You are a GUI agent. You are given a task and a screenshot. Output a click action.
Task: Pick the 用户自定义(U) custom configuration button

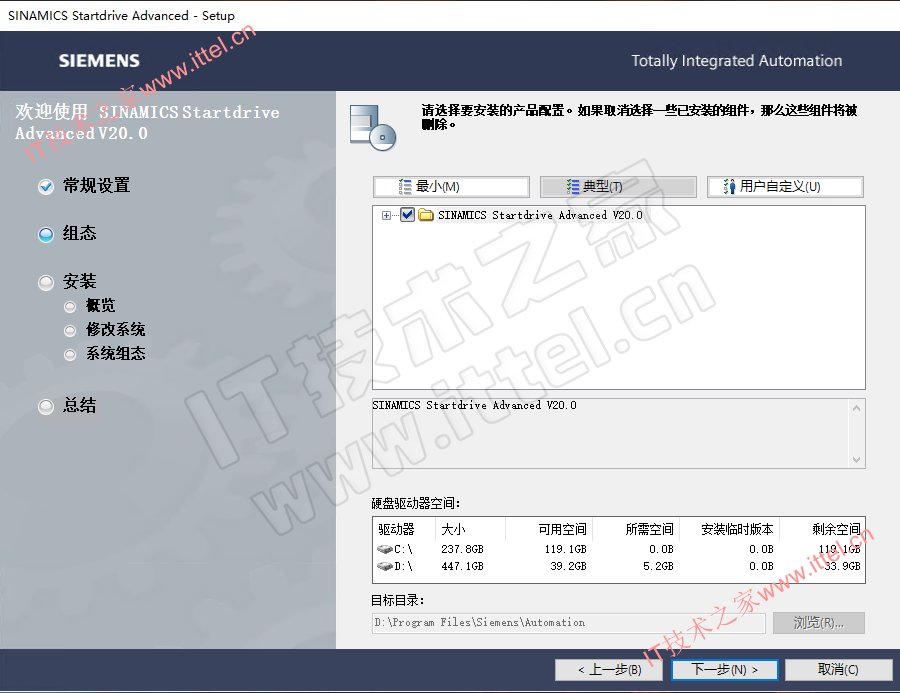pyautogui.click(x=785, y=187)
